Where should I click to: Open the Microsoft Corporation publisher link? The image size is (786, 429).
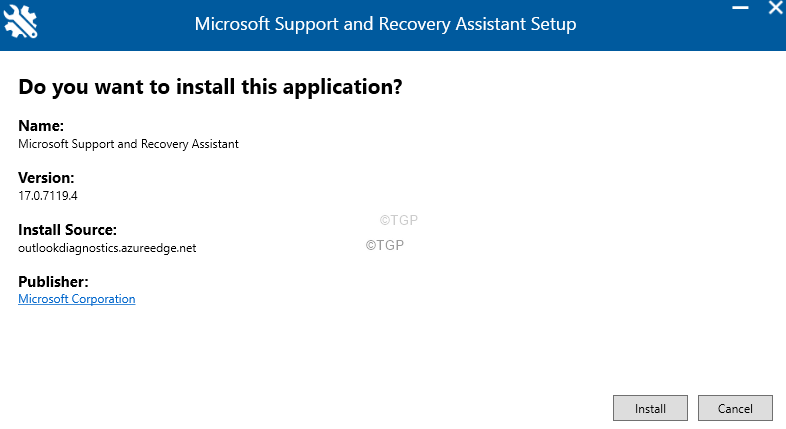coord(77,299)
